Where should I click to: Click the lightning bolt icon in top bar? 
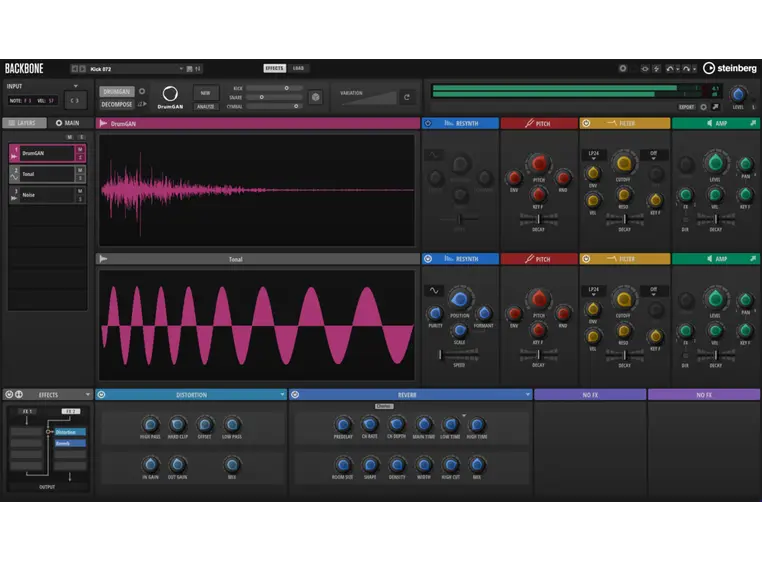point(656,69)
